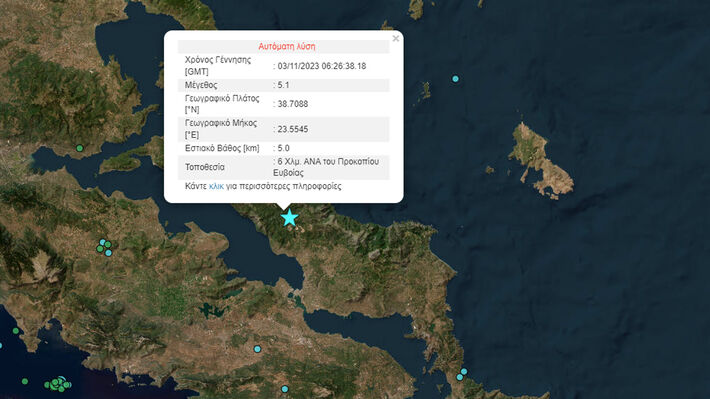Click the origin time 03/11/2023 06:26:38.18
710x399 pixels.
321,66
